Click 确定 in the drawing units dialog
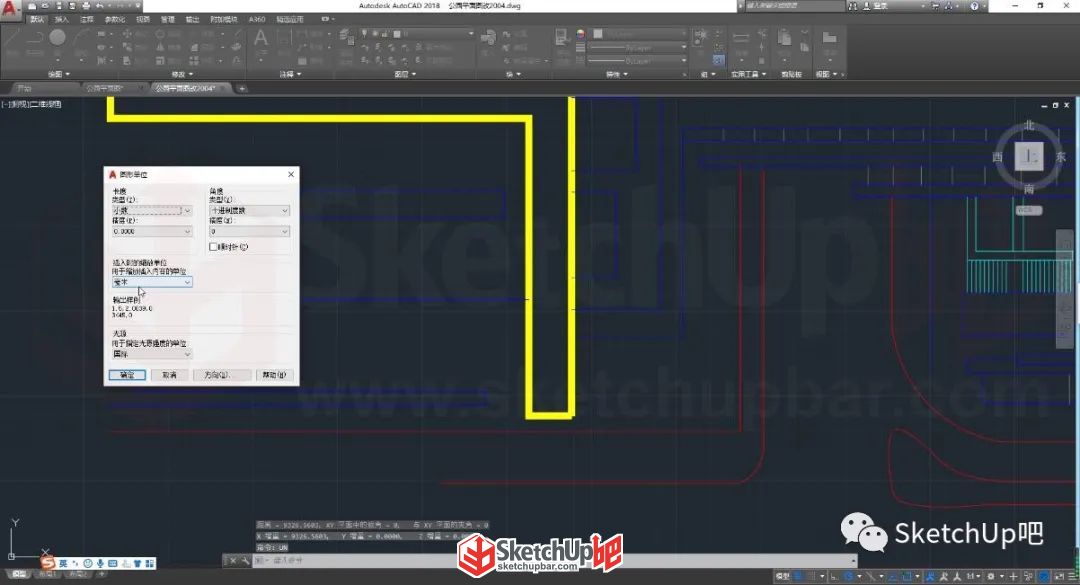Viewport: 1080px width, 585px height. (x=127, y=375)
